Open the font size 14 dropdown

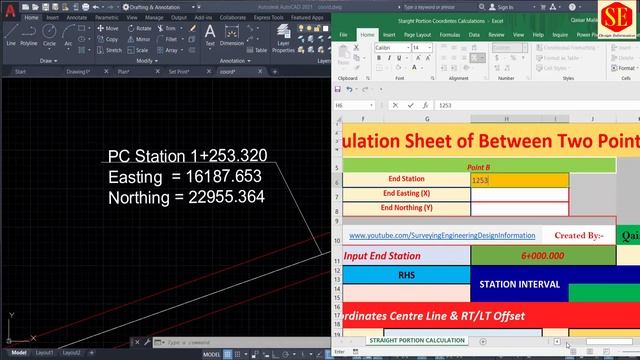point(429,48)
